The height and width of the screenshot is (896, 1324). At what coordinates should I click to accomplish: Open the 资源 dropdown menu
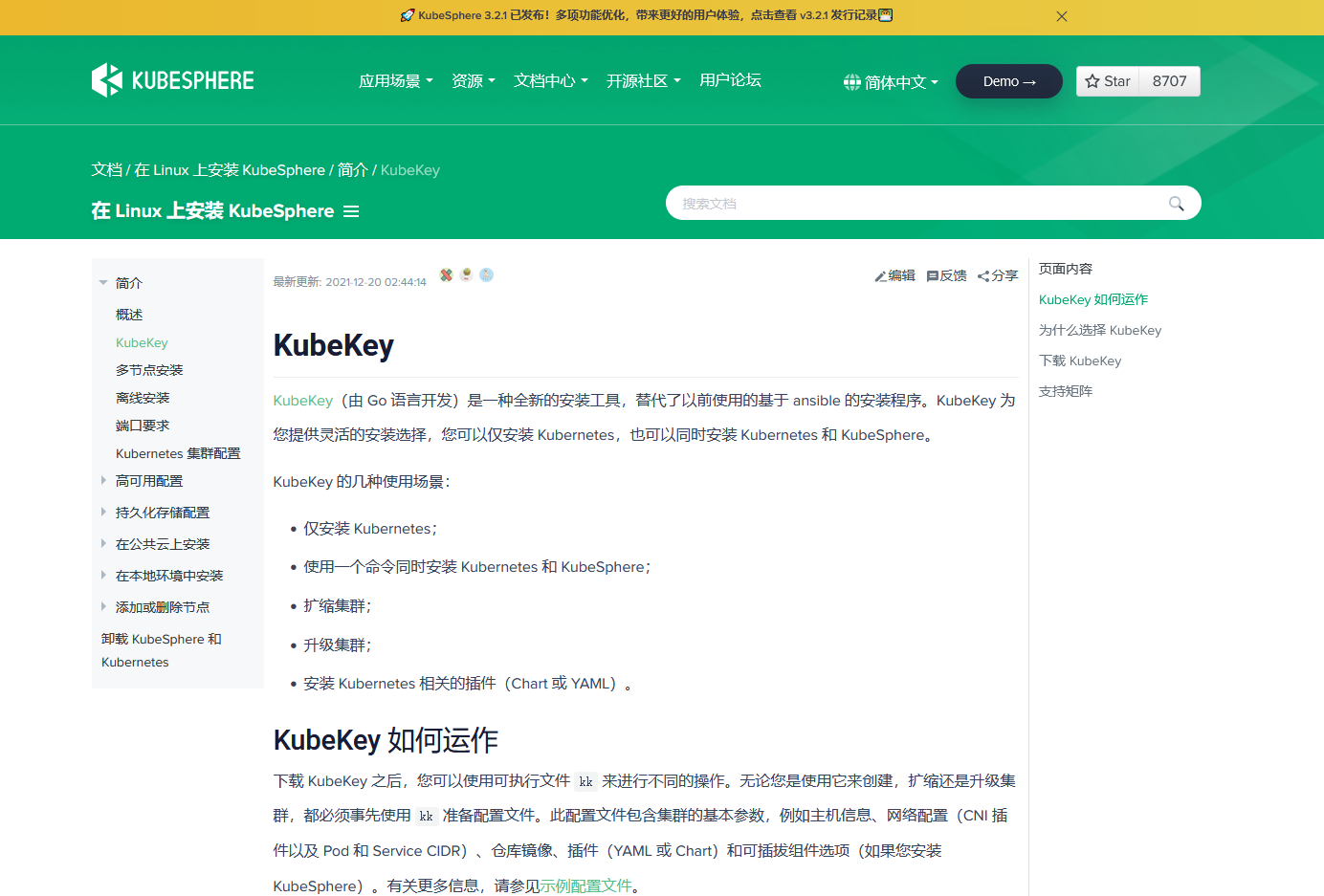pyautogui.click(x=474, y=81)
